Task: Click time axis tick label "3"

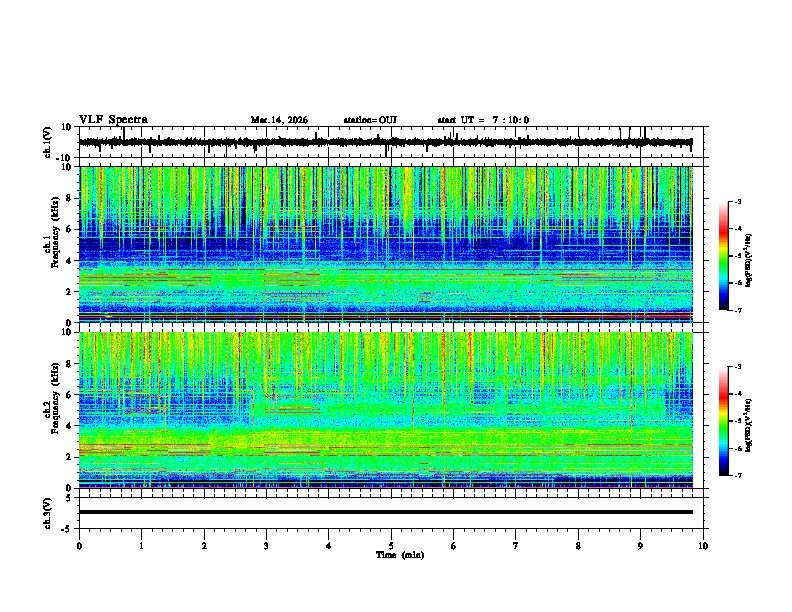Action: (266, 546)
